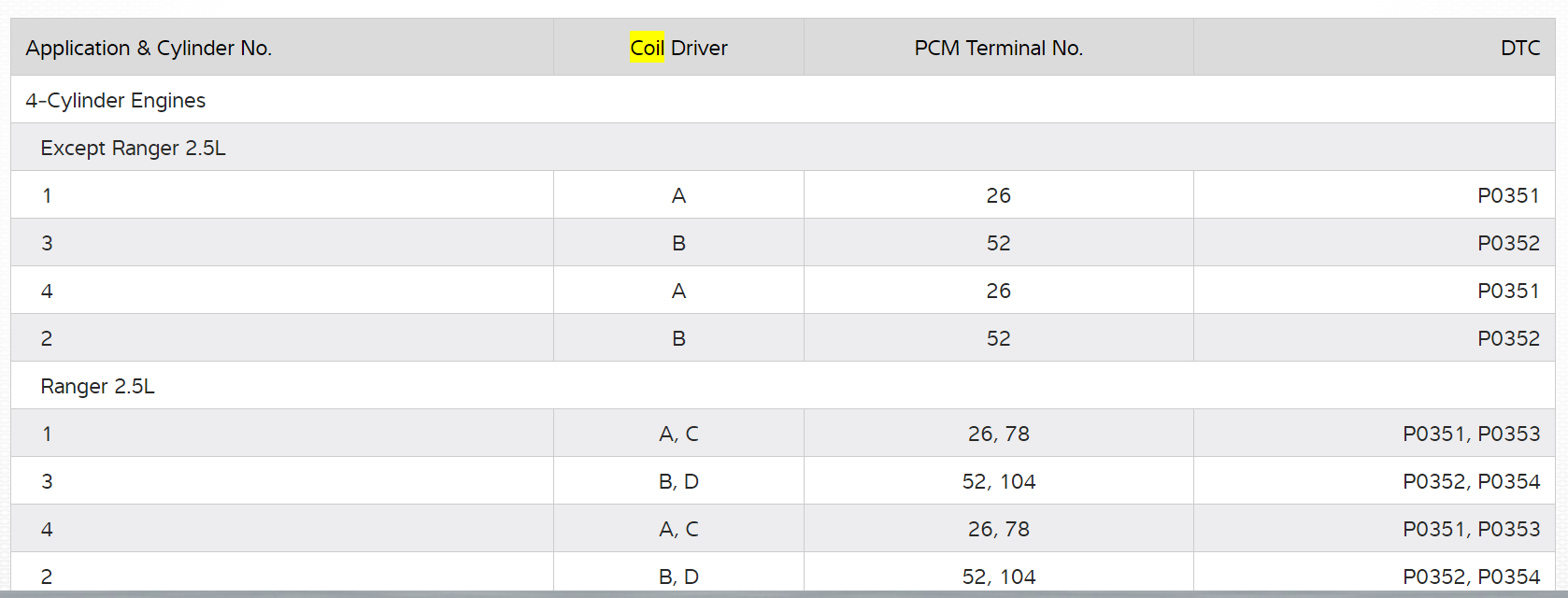
Task: Click the "PCM Terminal No." column header
Action: [998, 48]
